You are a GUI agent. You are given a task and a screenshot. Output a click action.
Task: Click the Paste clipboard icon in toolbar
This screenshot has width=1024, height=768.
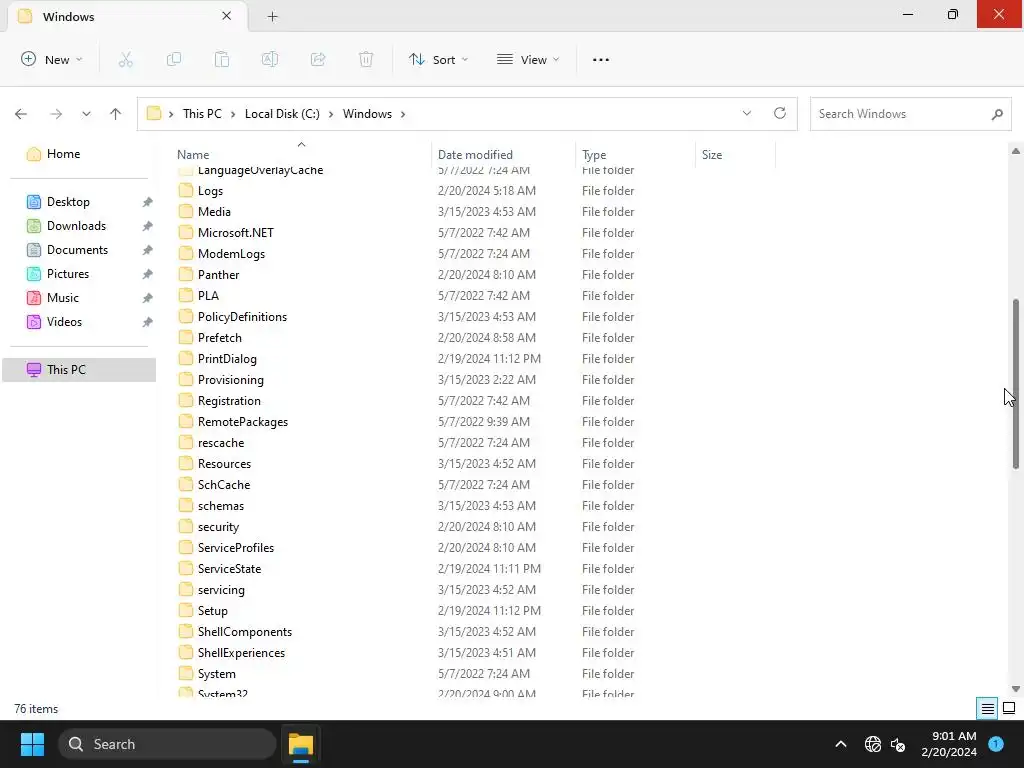[222, 59]
